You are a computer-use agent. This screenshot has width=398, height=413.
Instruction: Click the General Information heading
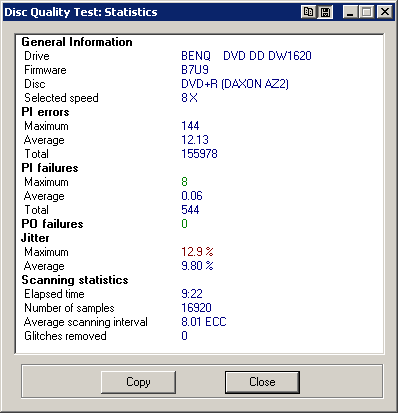(x=77, y=42)
